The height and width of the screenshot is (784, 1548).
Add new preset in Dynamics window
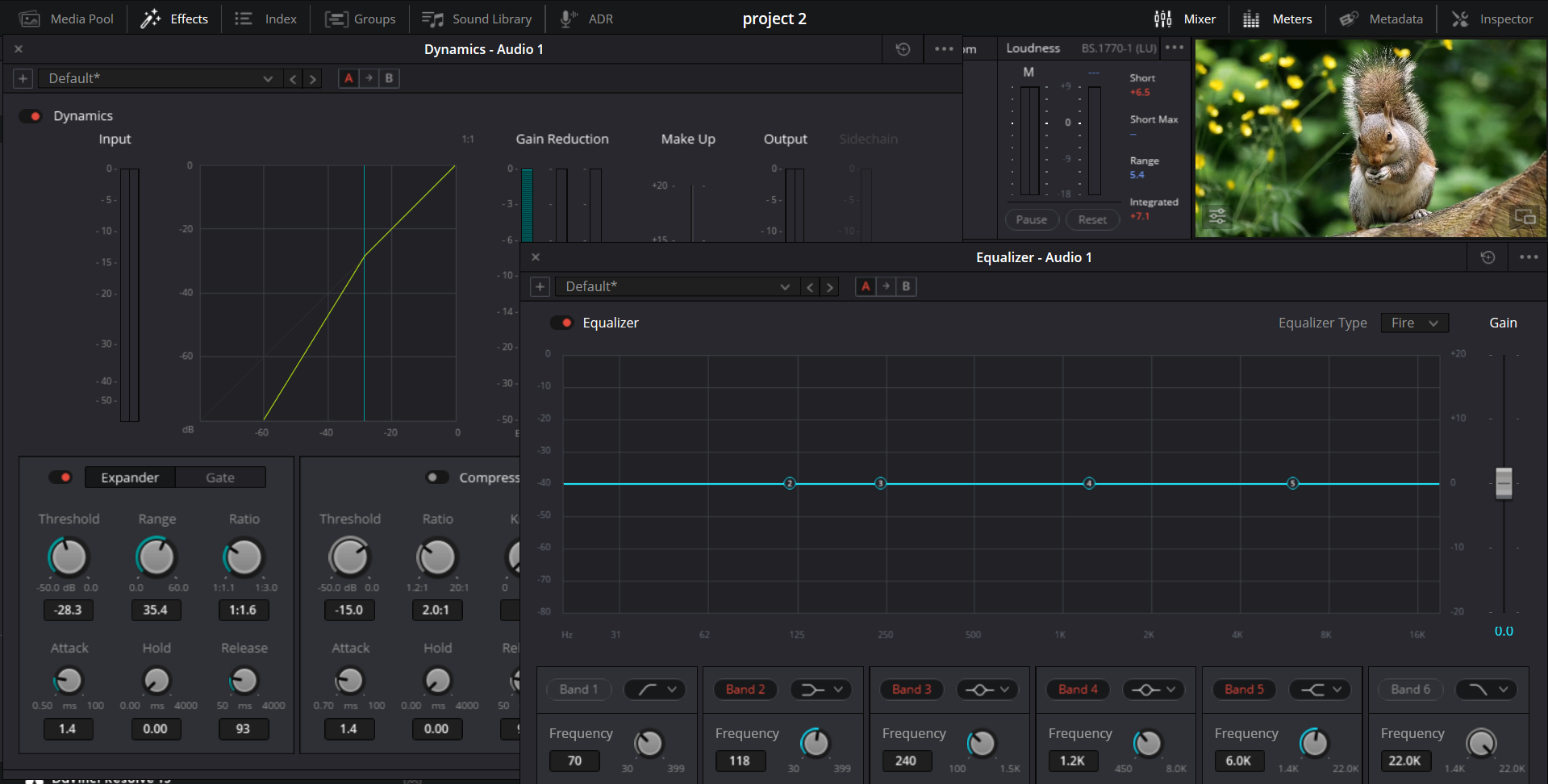click(x=23, y=78)
